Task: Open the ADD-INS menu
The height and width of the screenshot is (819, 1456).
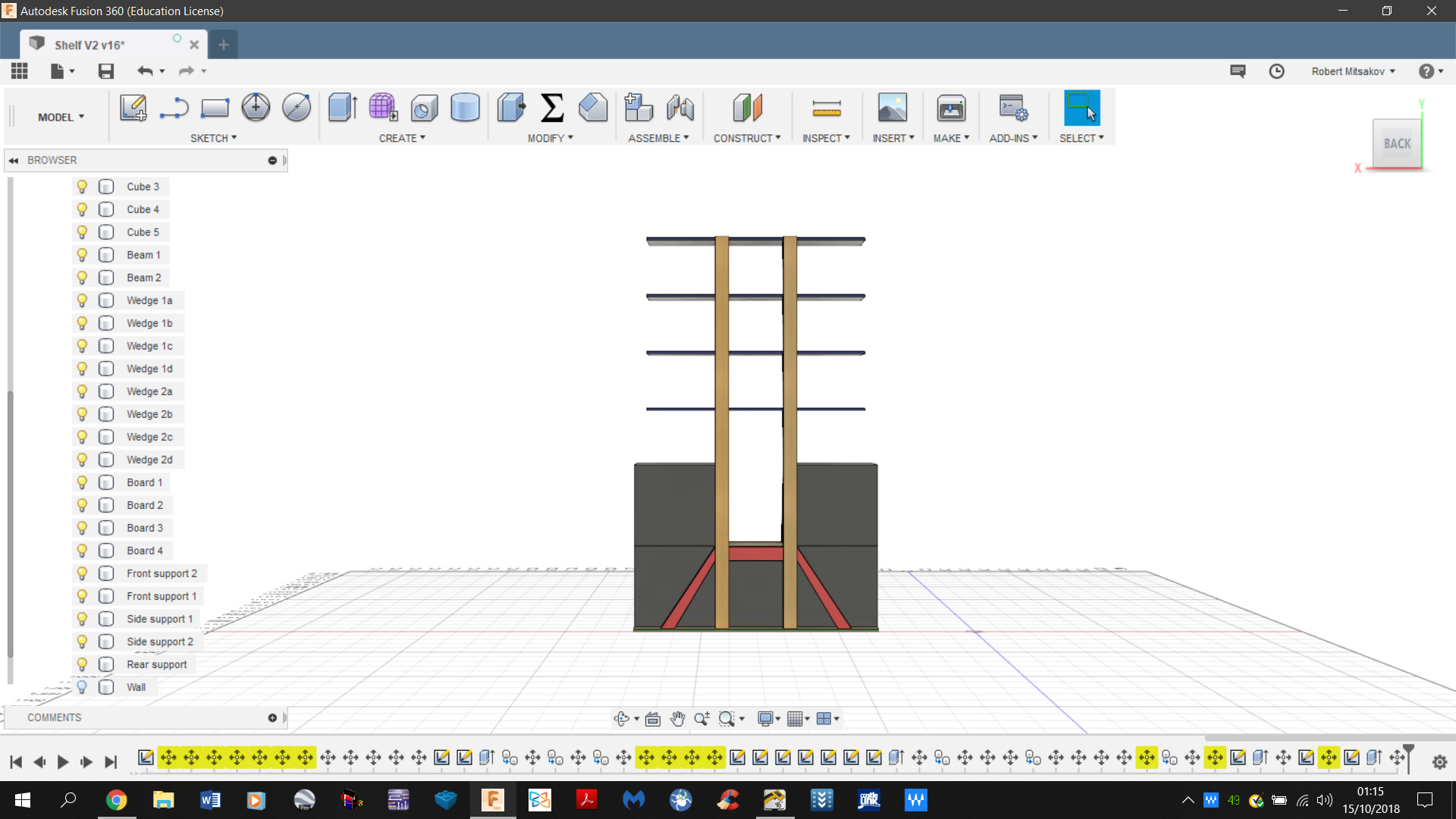Action: tap(1013, 138)
